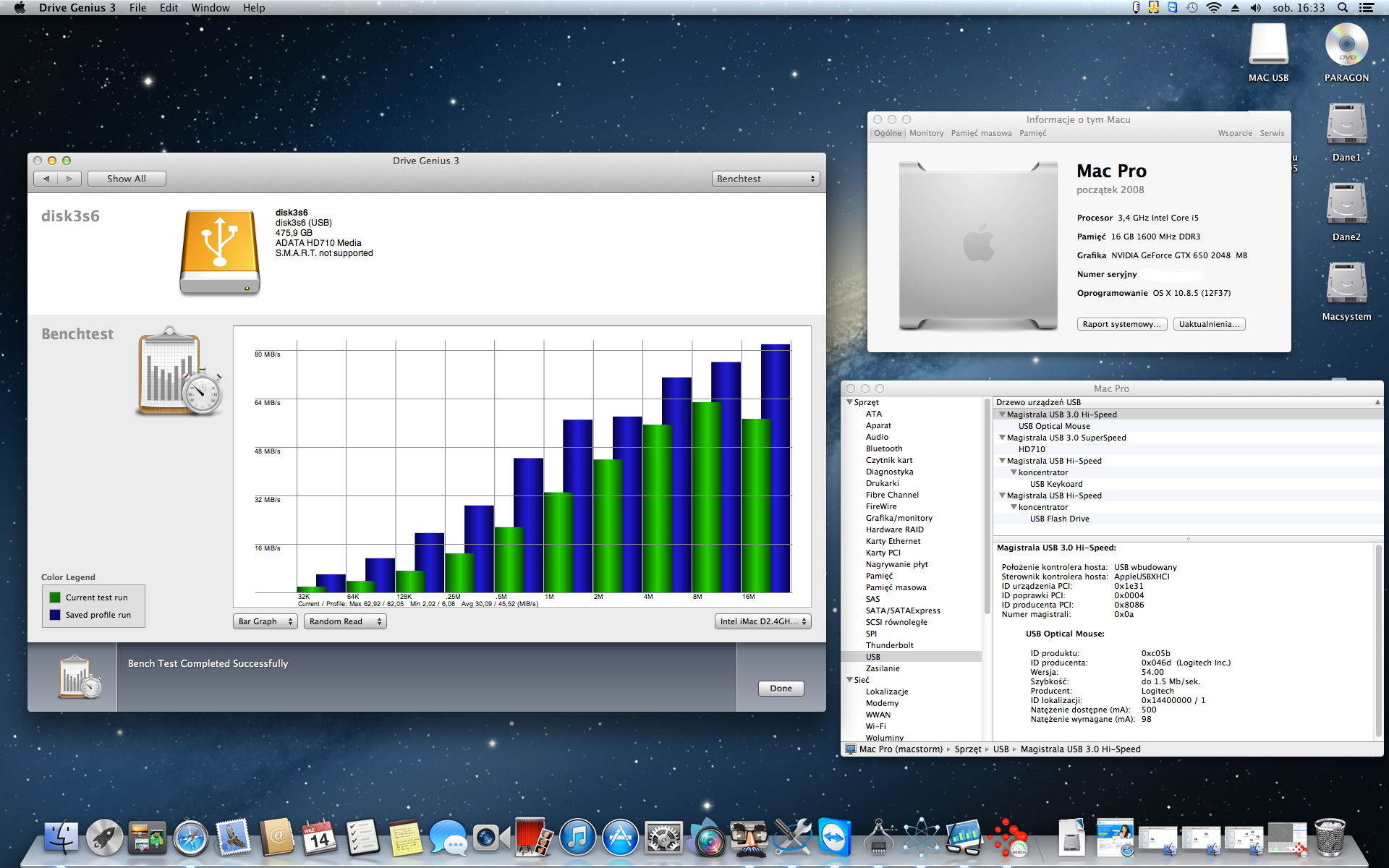The height and width of the screenshot is (868, 1389).
Task: Click the Wi-Fi status icon in menu bar
Action: pos(1214,8)
